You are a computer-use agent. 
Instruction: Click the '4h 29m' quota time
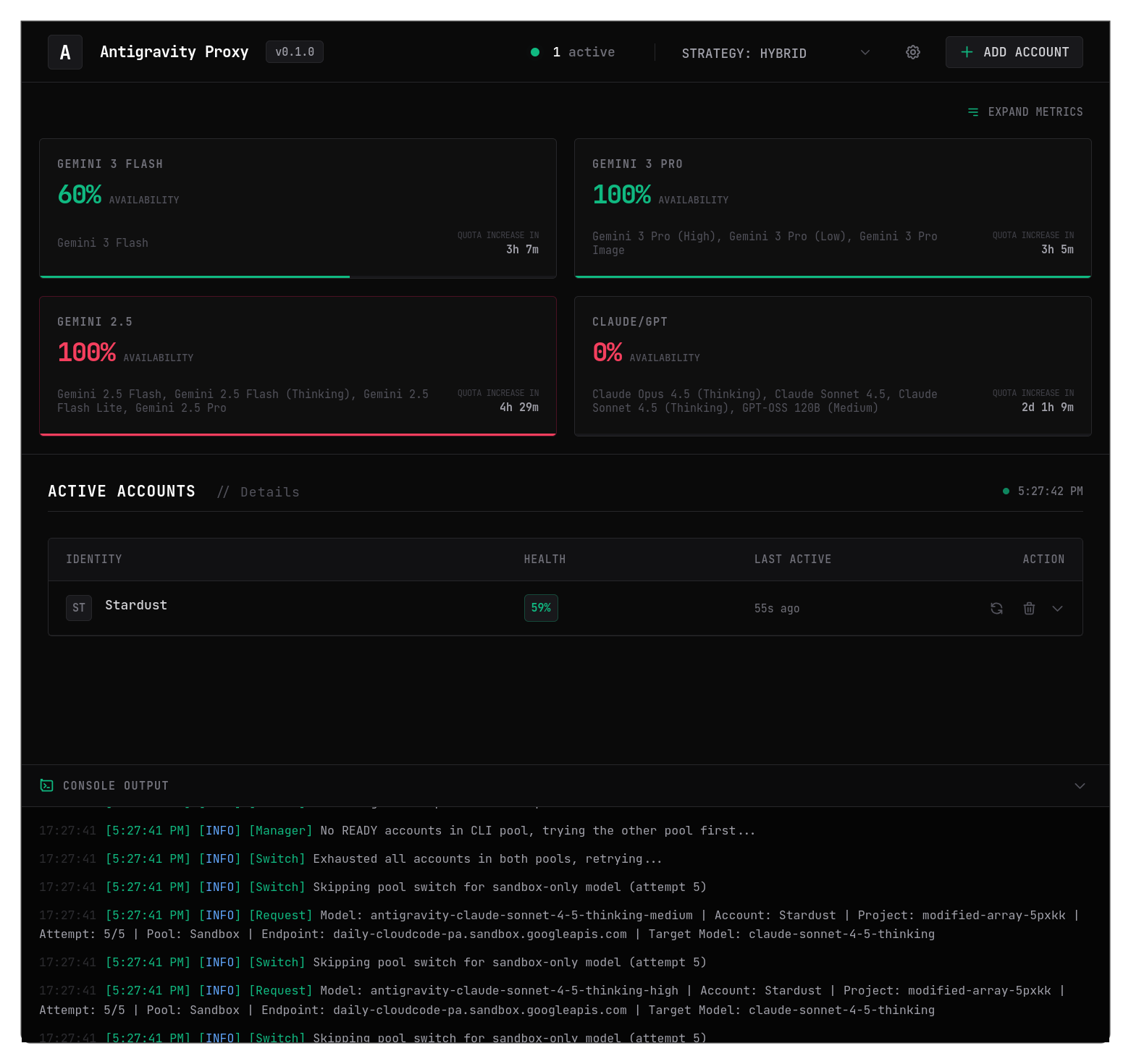tap(519, 408)
